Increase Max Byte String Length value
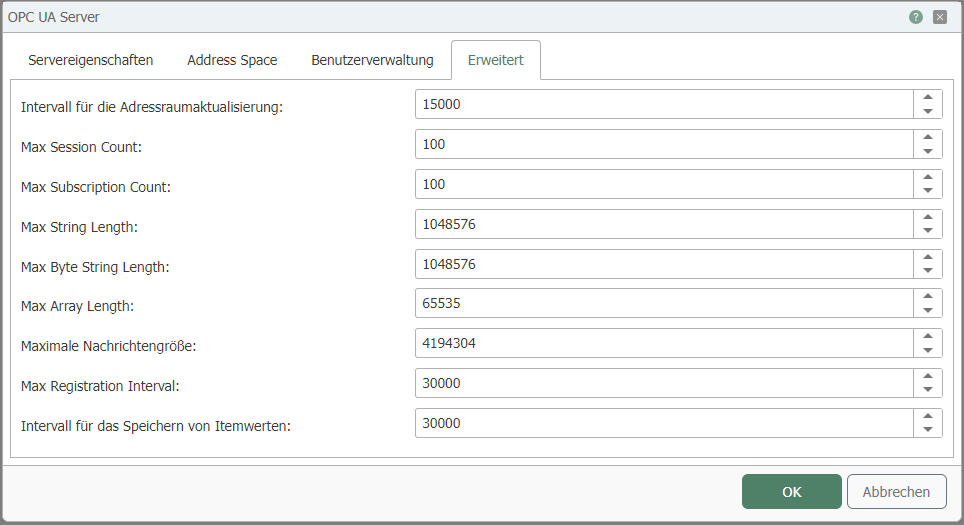This screenshot has height=525, width=964. click(928, 257)
